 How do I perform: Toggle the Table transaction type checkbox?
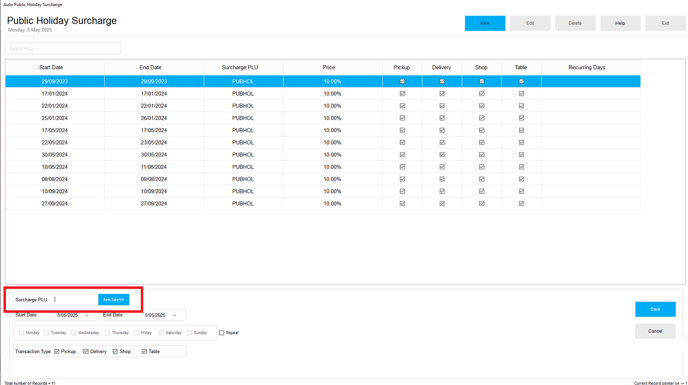pos(144,352)
